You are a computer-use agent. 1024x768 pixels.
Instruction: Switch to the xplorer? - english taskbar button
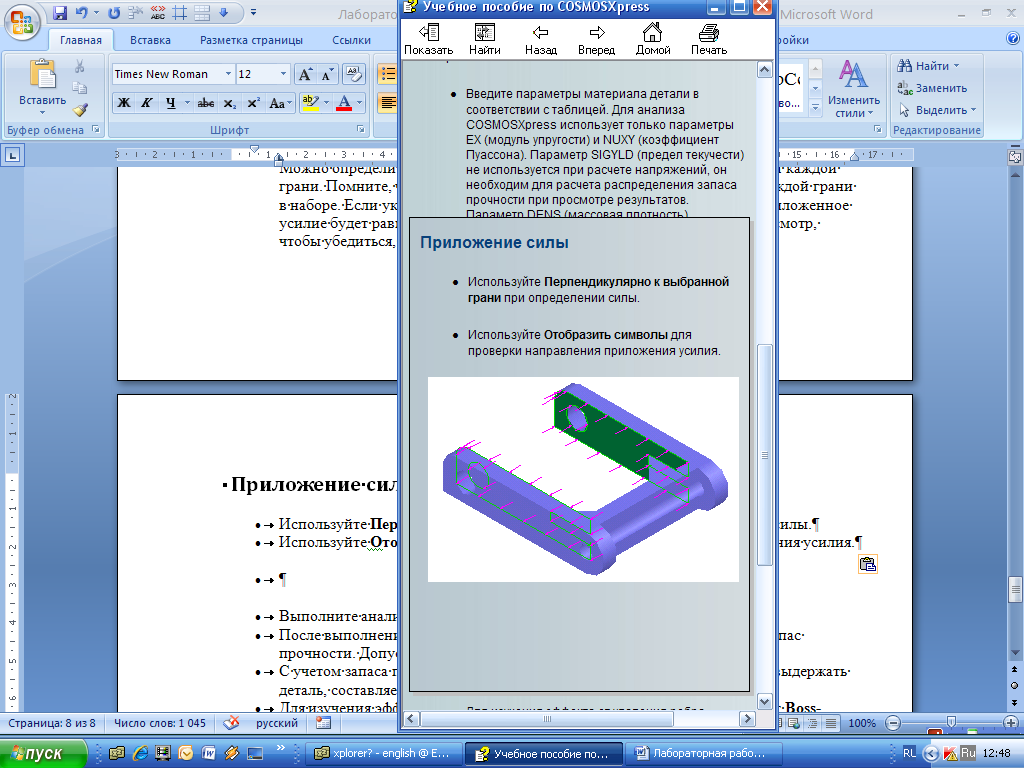click(x=384, y=754)
